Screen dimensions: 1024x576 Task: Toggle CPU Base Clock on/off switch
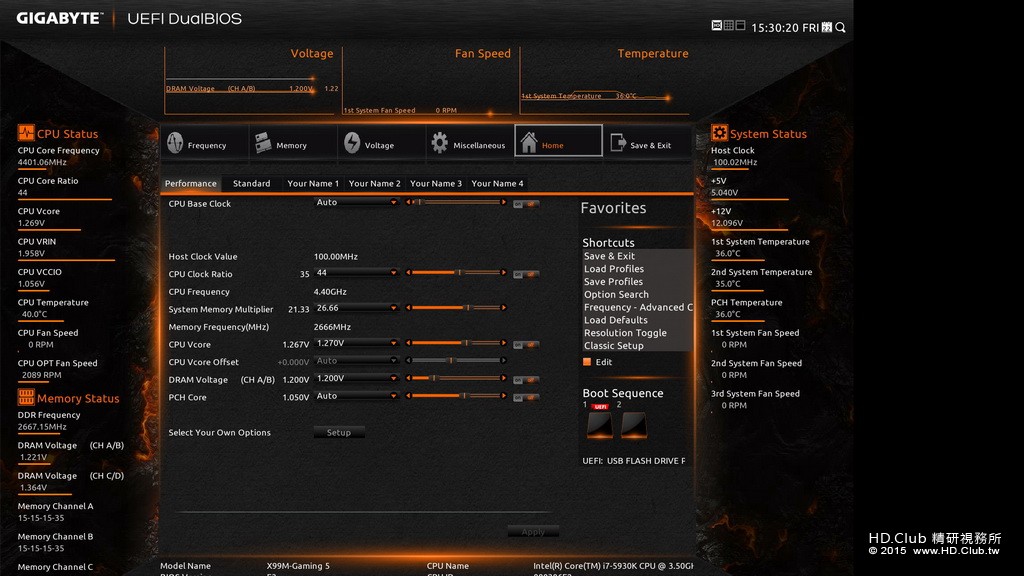[x=526, y=204]
